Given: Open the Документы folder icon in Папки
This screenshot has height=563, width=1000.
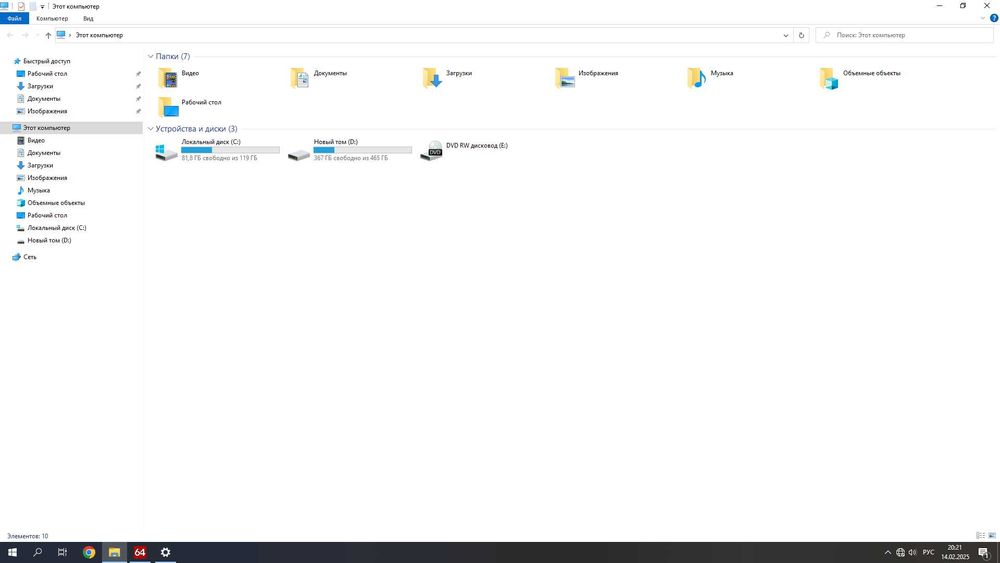Looking at the screenshot, I should click(x=300, y=78).
